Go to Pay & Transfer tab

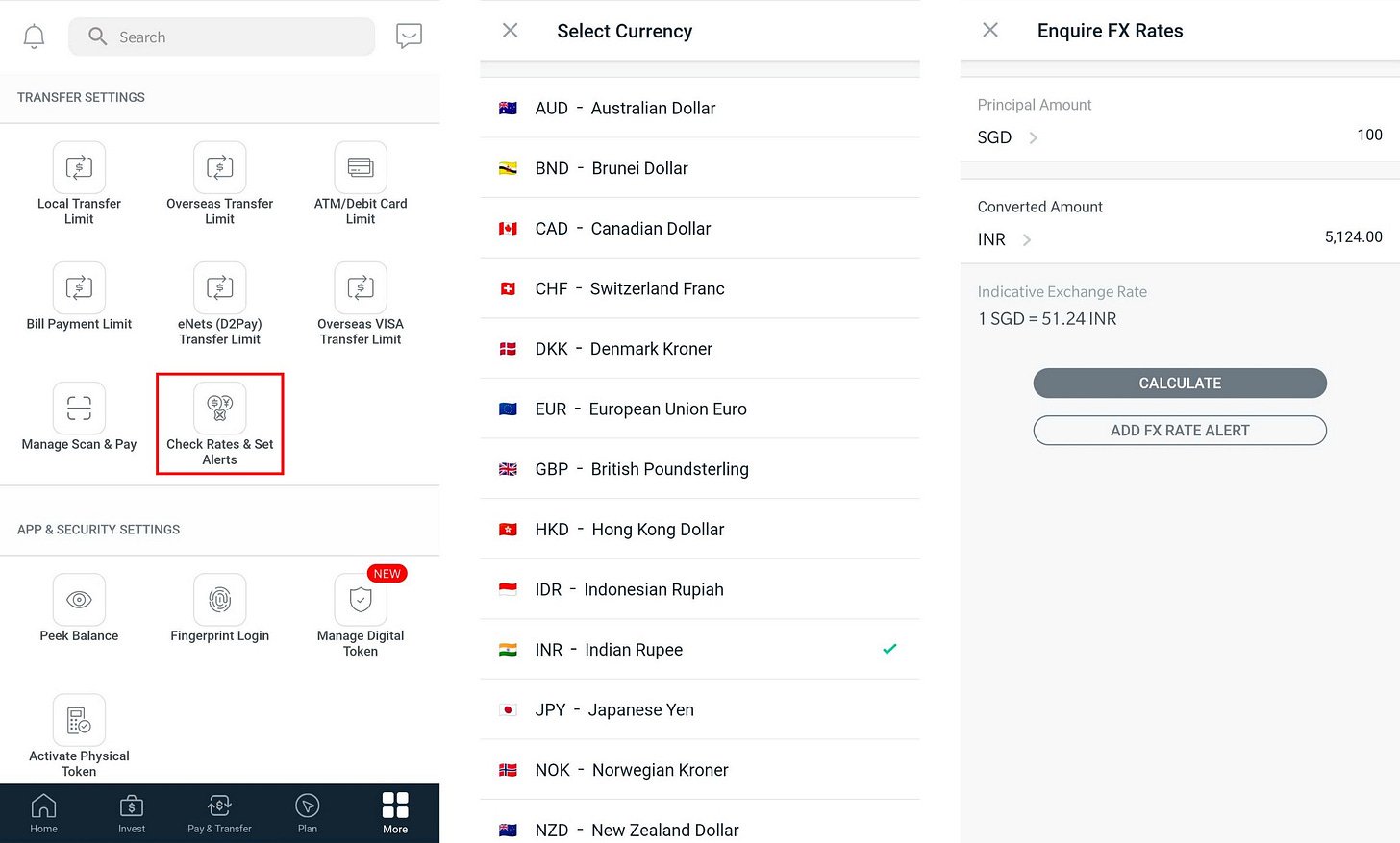coord(219,813)
